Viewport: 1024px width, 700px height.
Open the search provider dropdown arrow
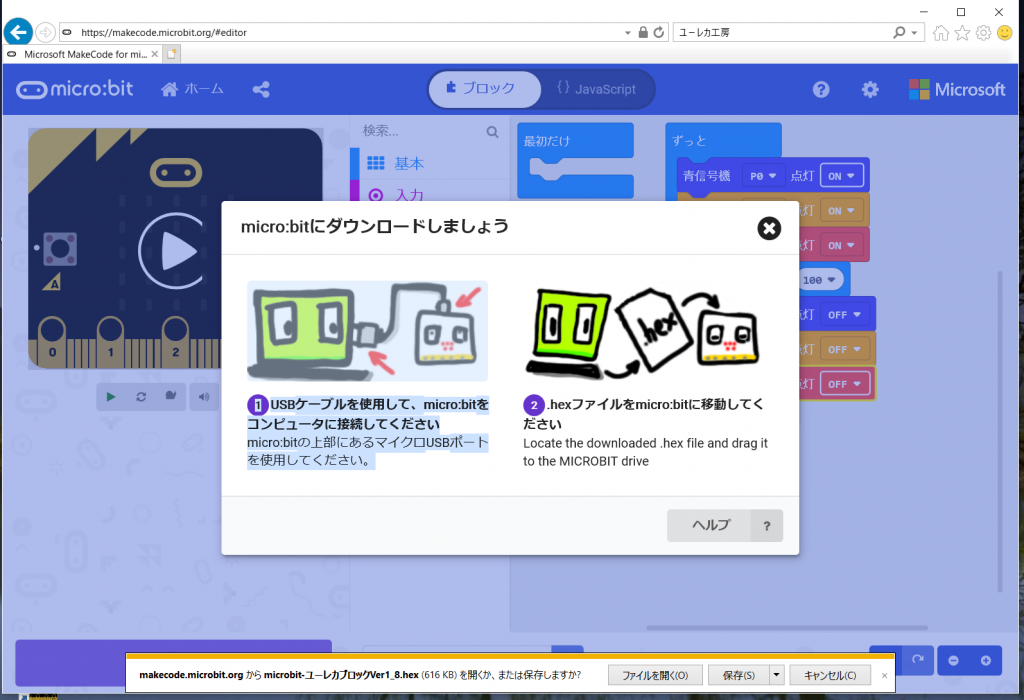pos(914,33)
